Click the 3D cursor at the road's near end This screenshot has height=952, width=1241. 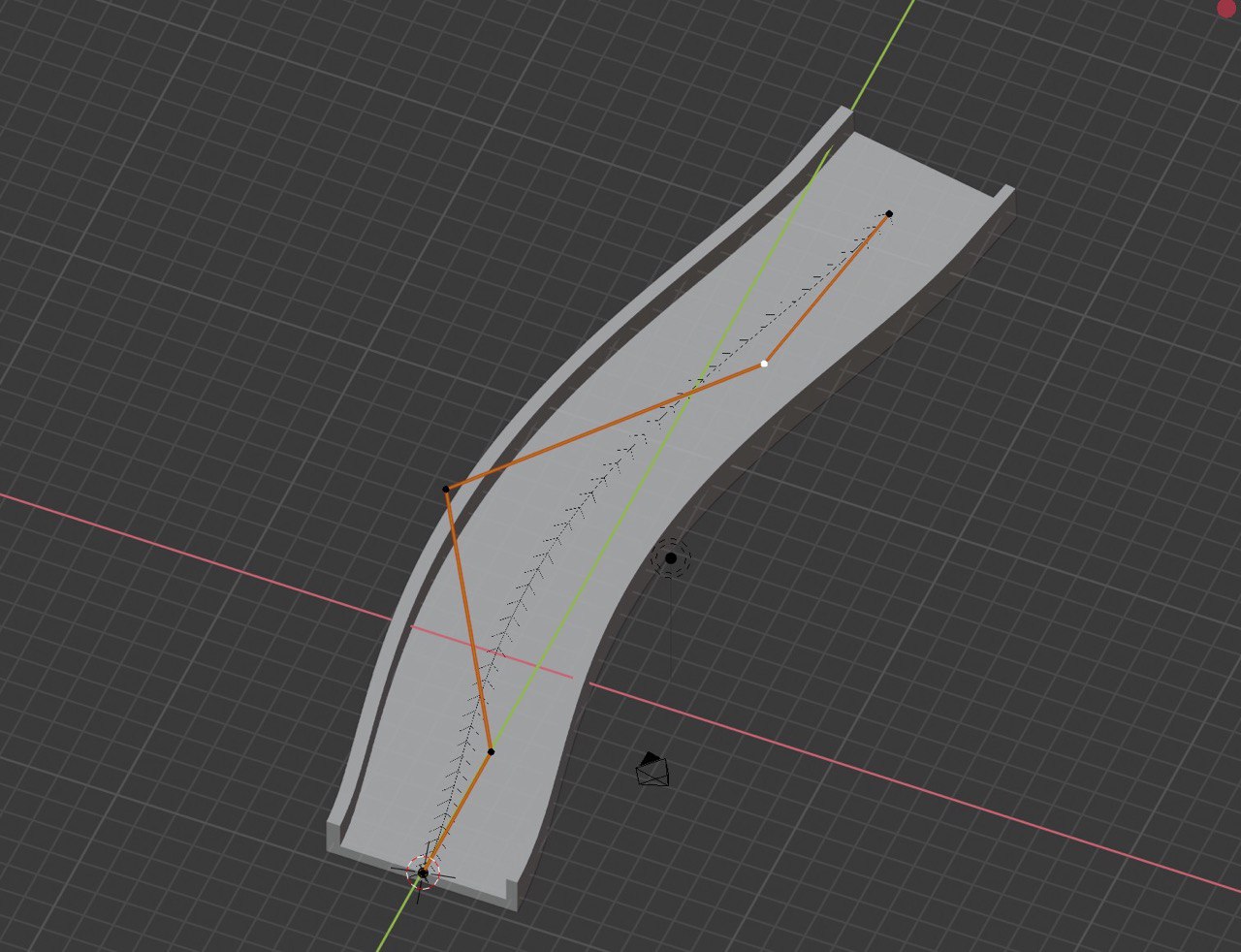pyautogui.click(x=423, y=873)
